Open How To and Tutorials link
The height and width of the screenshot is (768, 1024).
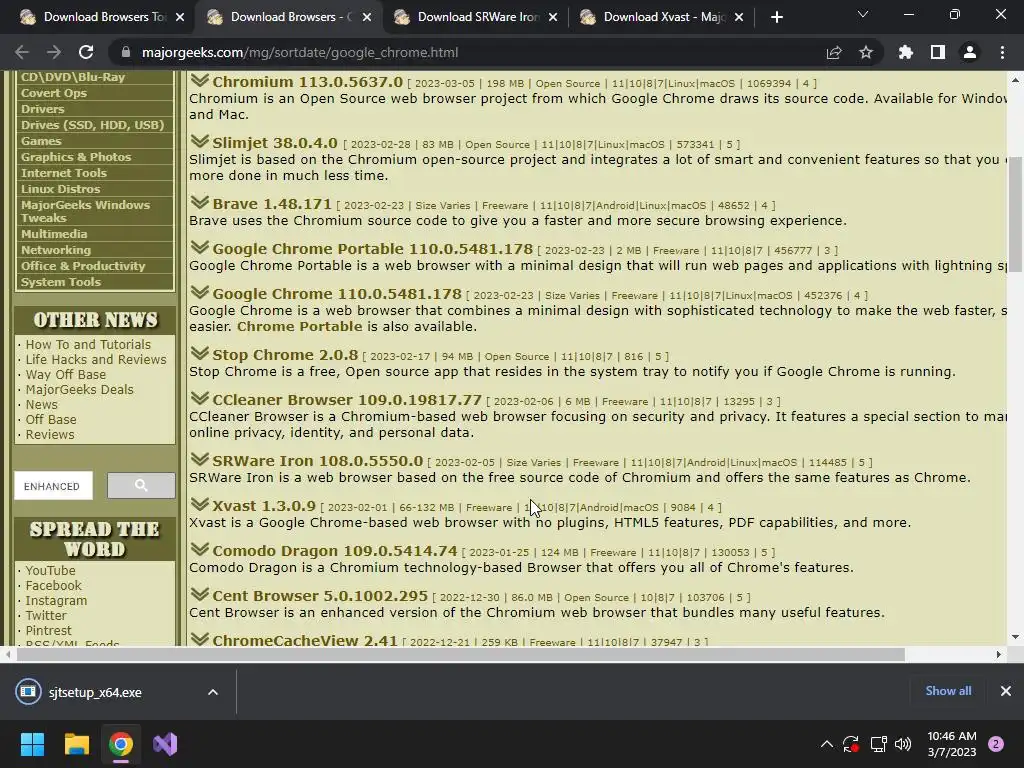[x=88, y=344]
